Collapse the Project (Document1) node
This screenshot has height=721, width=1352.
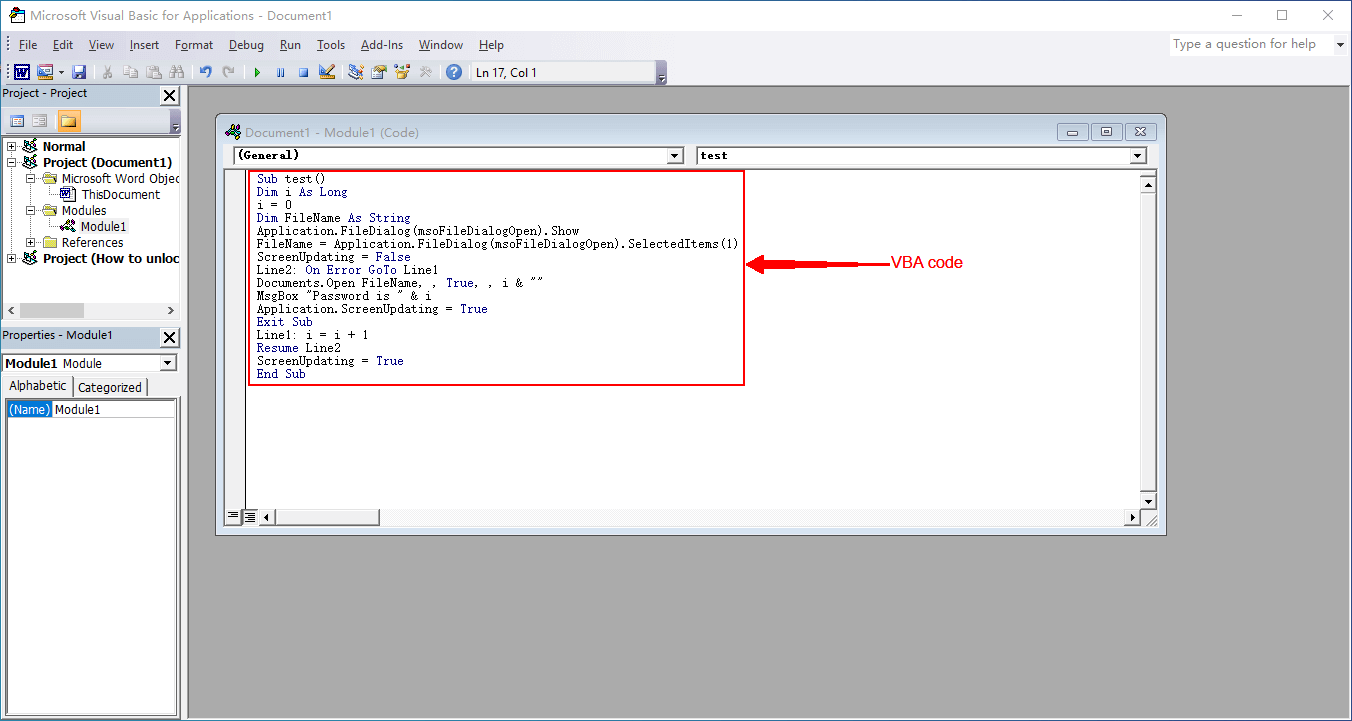pyautogui.click(x=12, y=162)
